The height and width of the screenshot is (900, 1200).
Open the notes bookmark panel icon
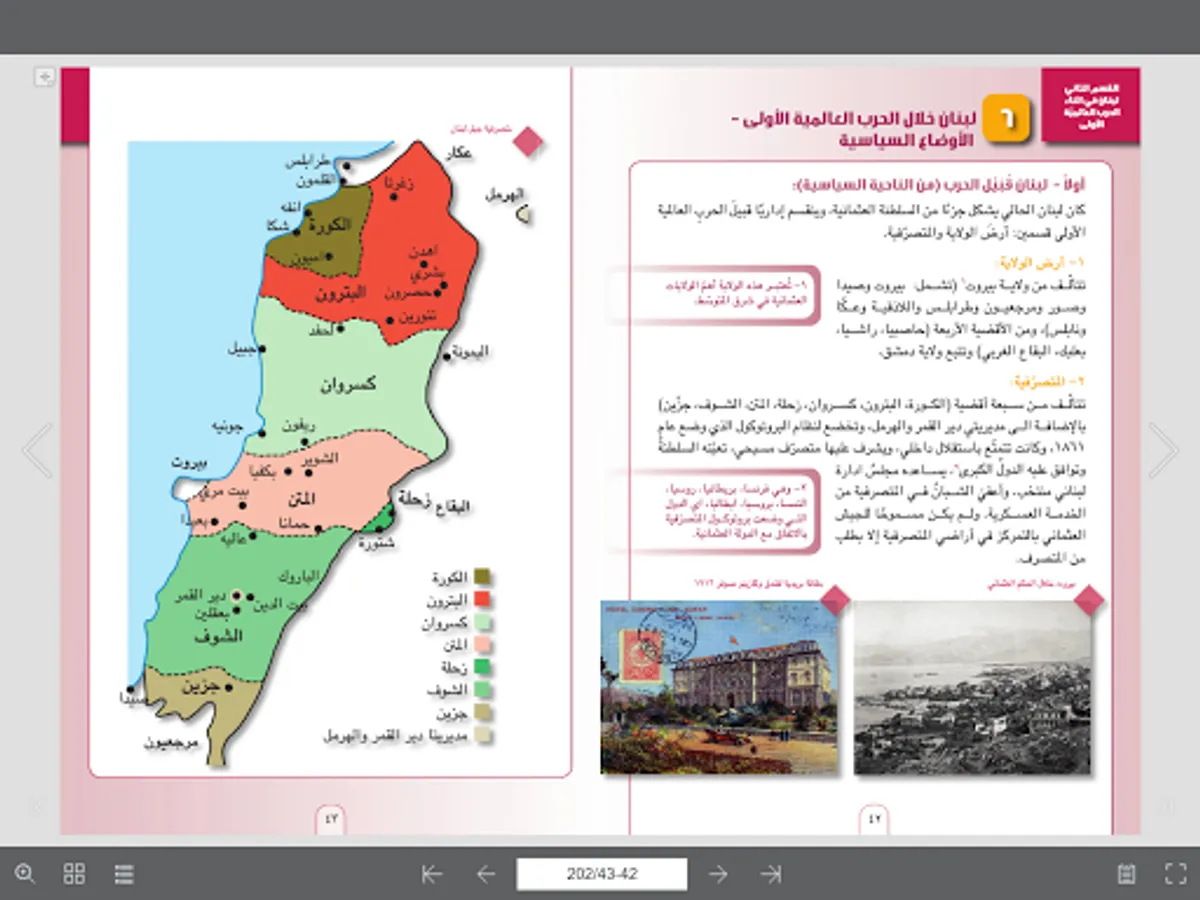(x=1126, y=873)
